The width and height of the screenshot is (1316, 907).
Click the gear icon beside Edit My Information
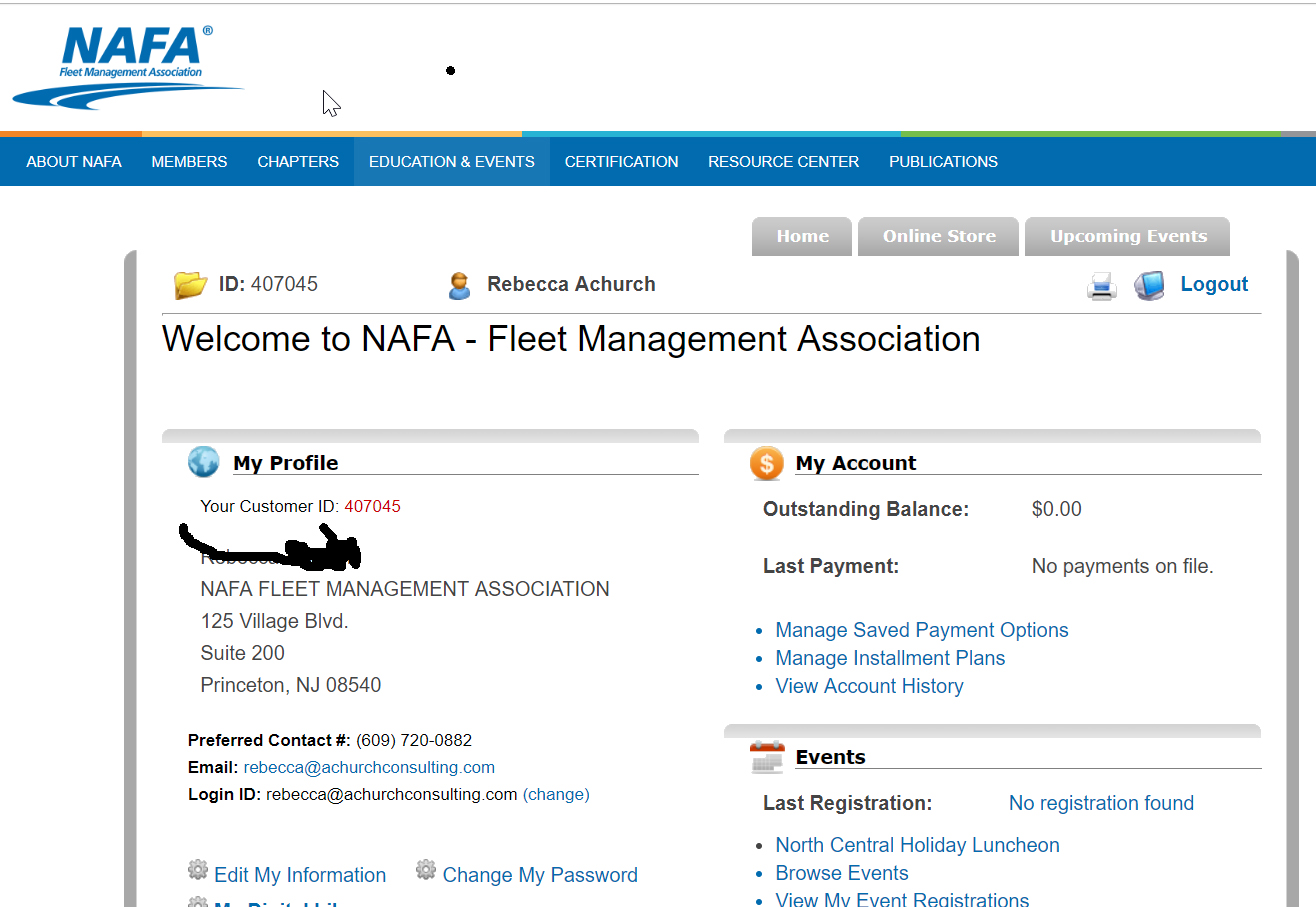(x=198, y=869)
